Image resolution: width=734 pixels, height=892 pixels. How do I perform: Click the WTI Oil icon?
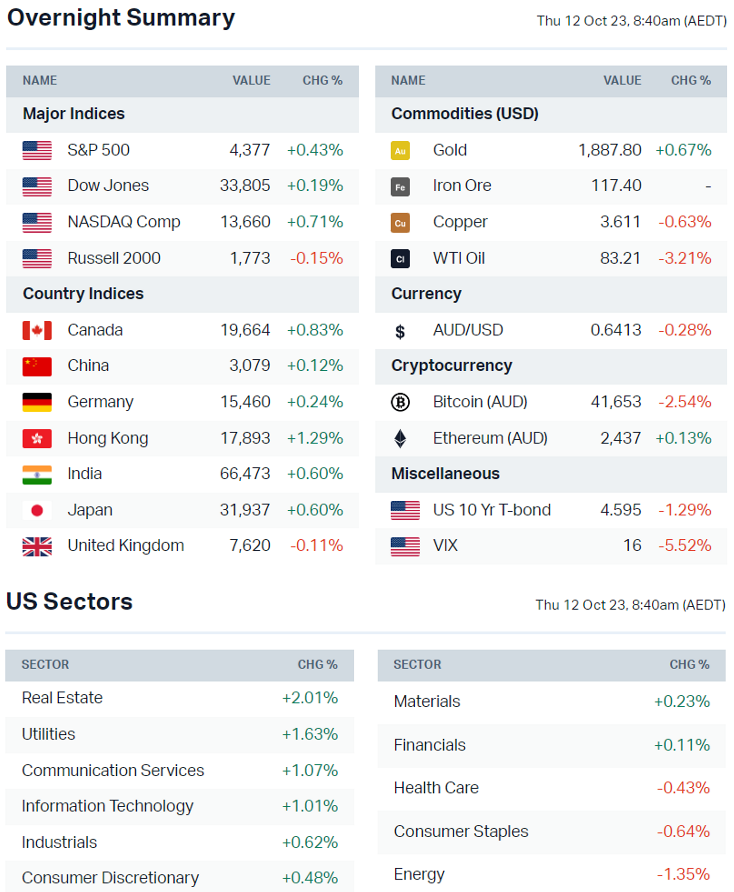pos(400,258)
